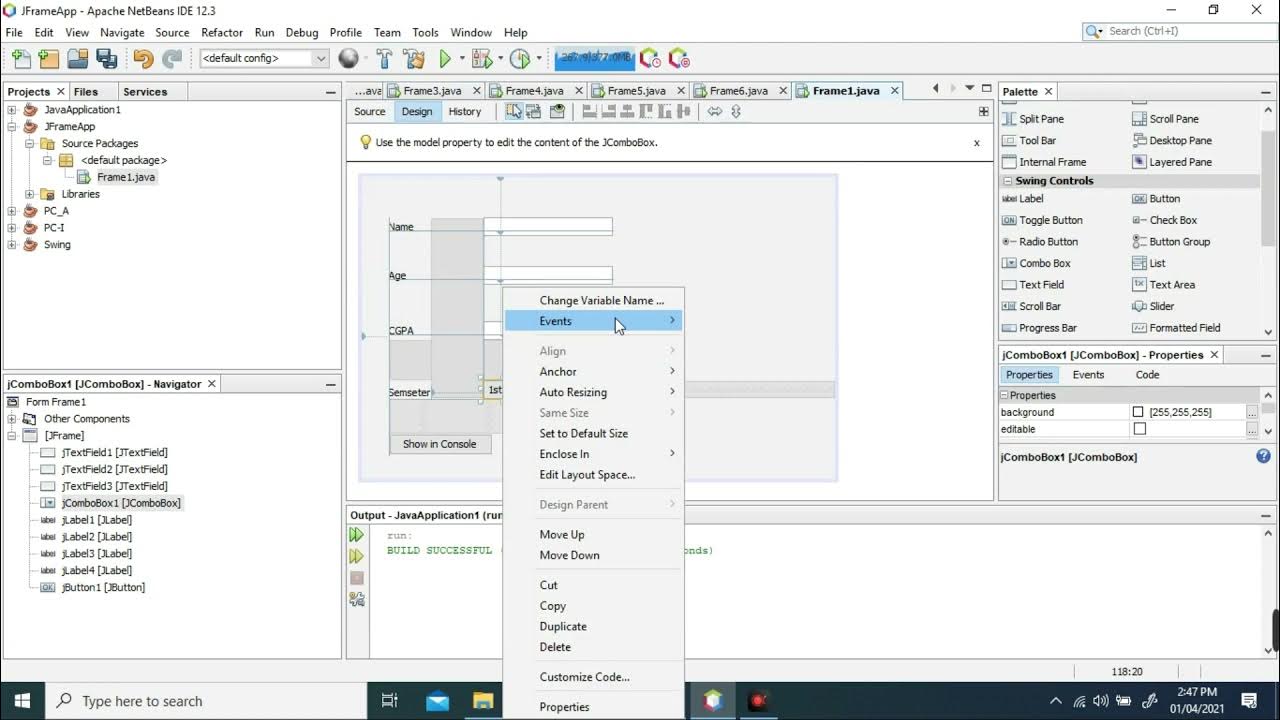Click the New Project toolbar icon
Image resolution: width=1280 pixels, height=720 pixels.
48,58
